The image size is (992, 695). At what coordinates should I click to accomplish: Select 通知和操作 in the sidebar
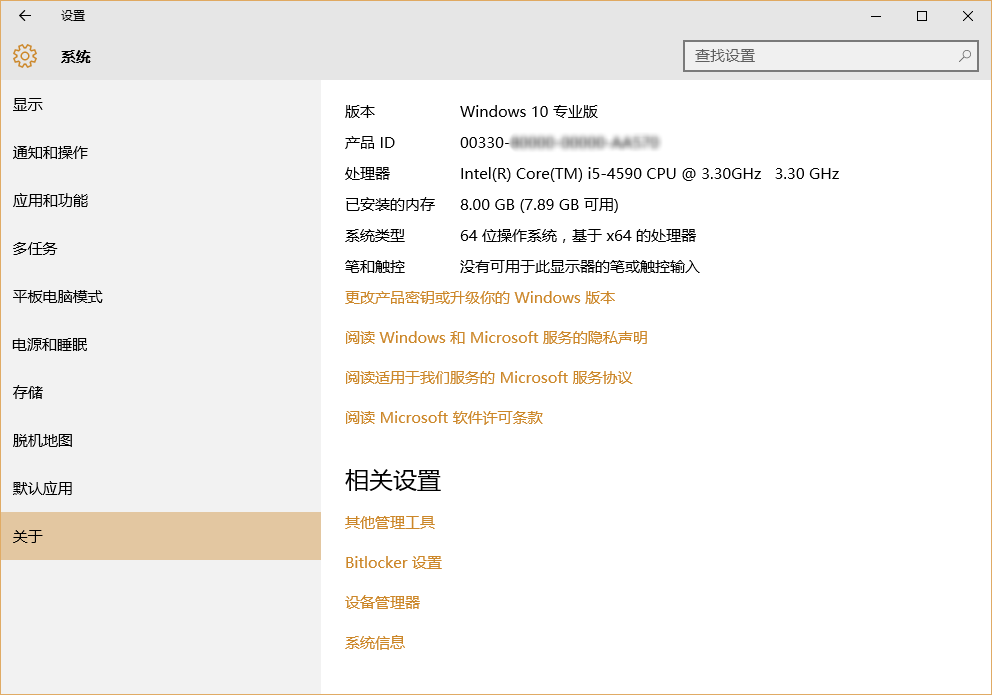tap(50, 153)
